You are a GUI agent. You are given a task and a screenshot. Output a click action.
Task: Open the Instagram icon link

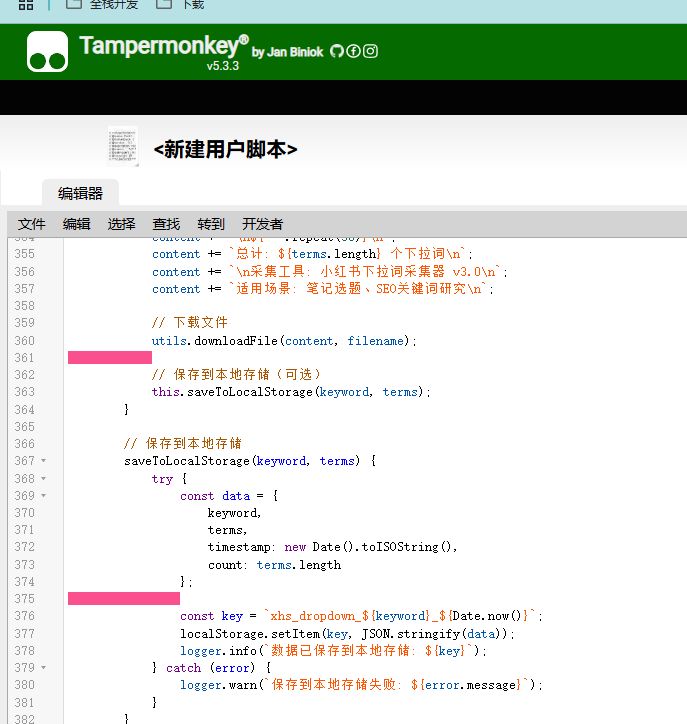point(370,52)
